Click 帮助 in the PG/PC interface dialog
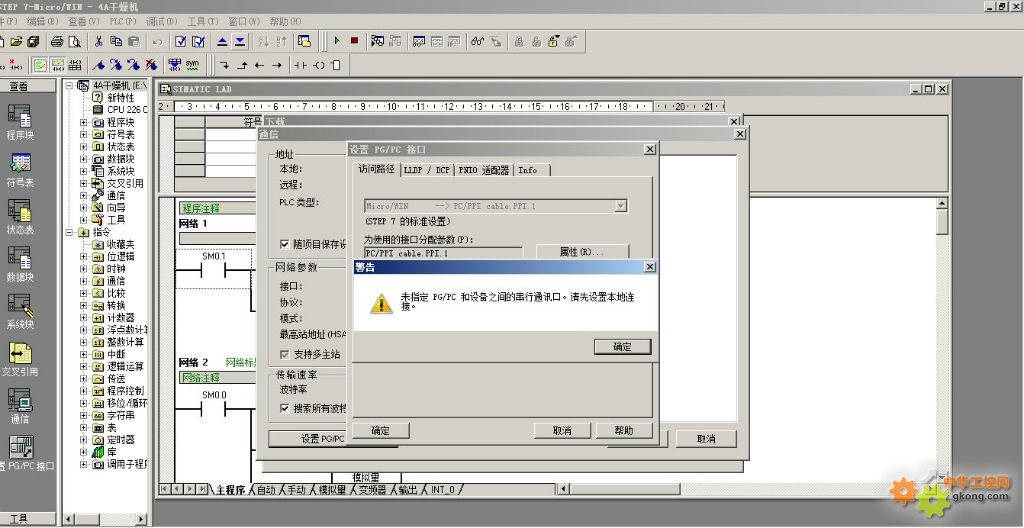The width and height of the screenshot is (1024, 528). (624, 431)
